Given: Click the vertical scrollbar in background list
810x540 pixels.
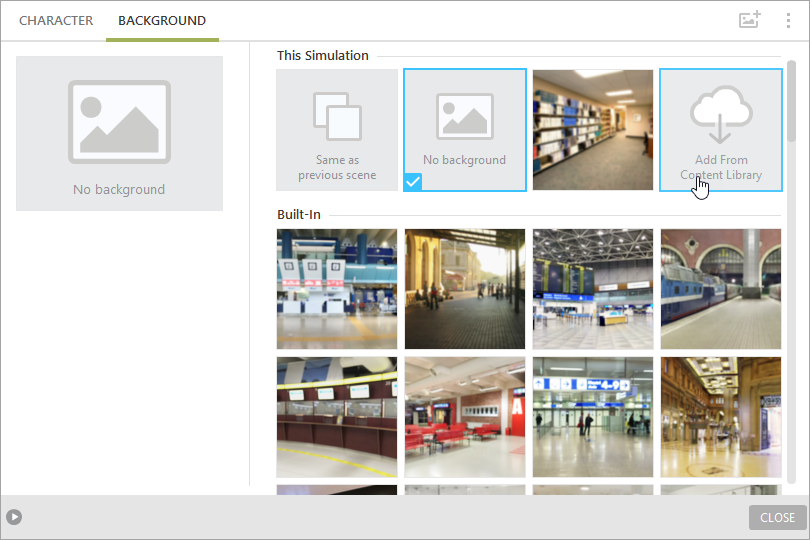Looking at the screenshot, I should coord(791,100).
